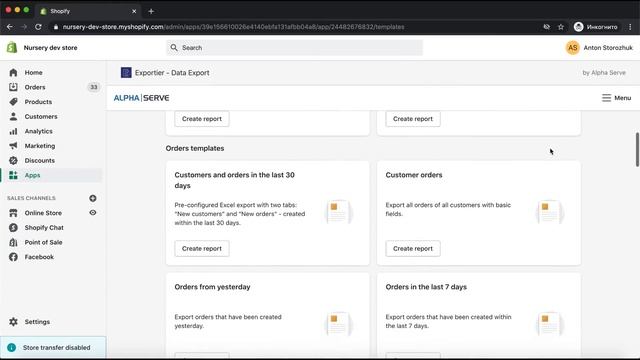640x360 pixels.
Task: Open the hamburger Menu icon
Action: coord(607,98)
